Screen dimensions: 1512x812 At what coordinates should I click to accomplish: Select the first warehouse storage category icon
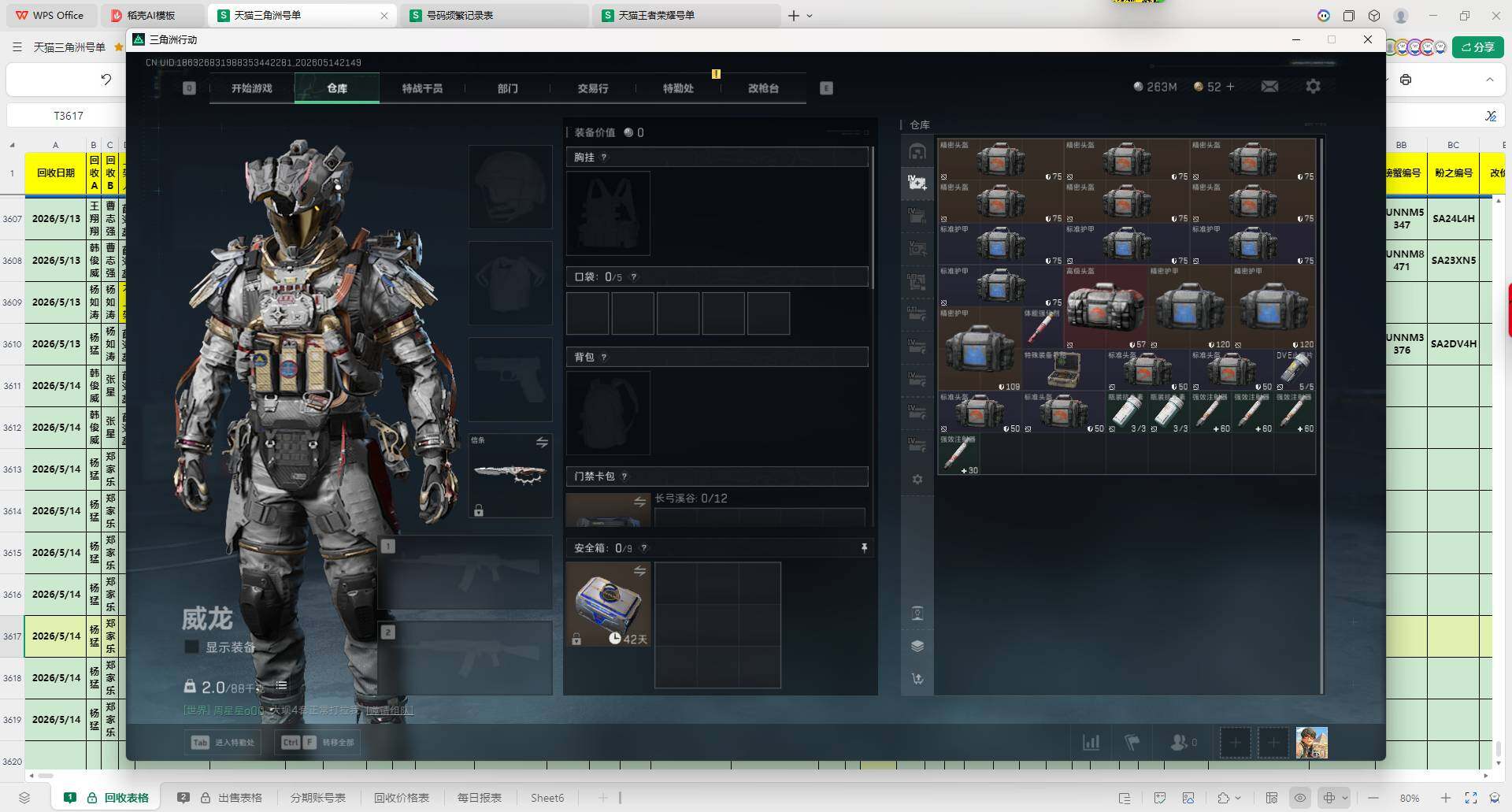click(x=917, y=151)
